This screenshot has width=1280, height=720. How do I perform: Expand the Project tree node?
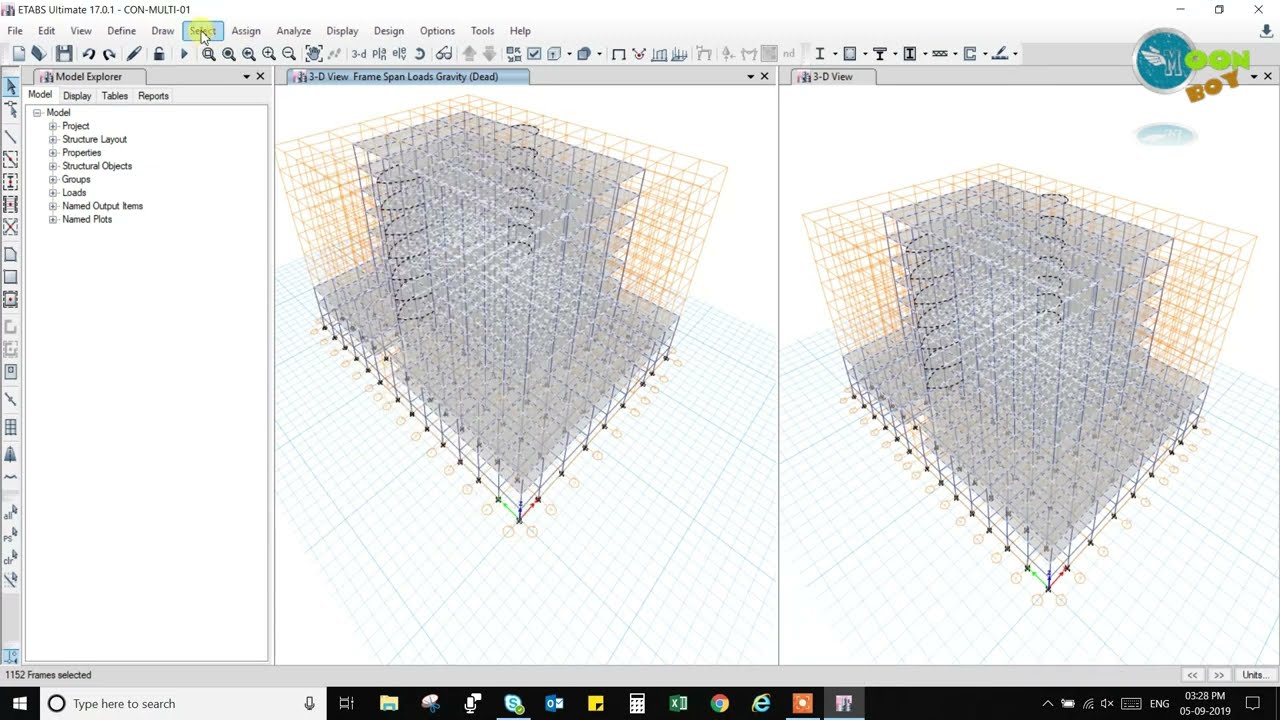pyautogui.click(x=53, y=126)
